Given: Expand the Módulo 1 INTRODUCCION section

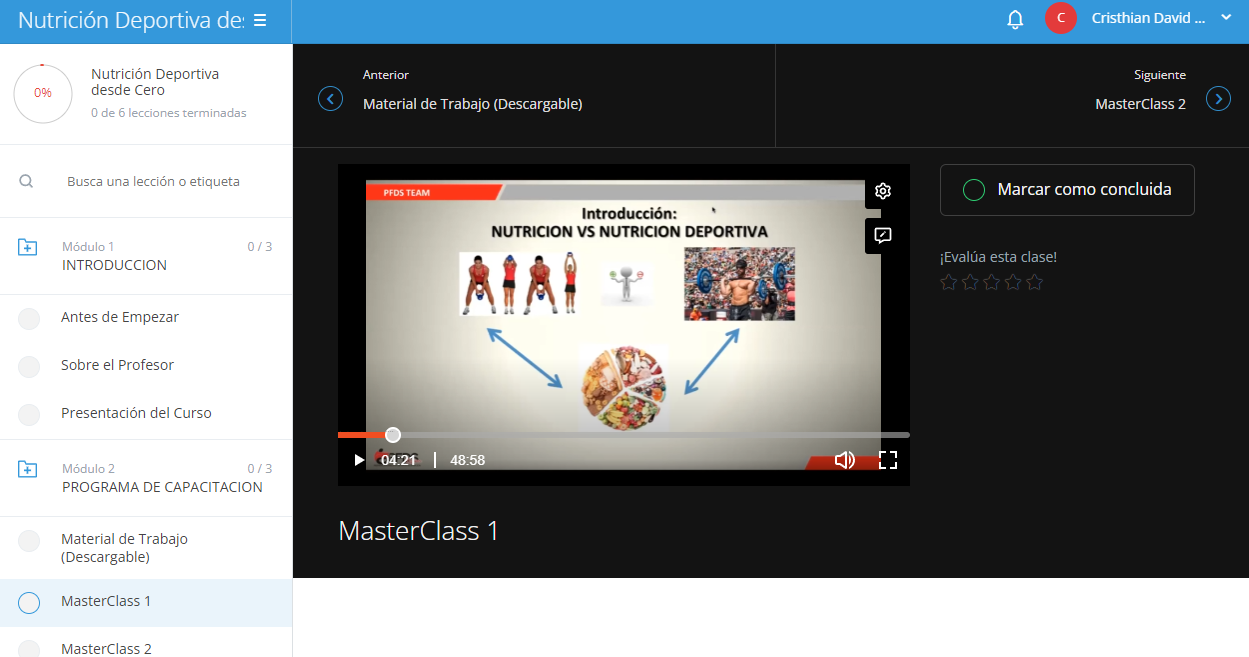Looking at the screenshot, I should pyautogui.click(x=28, y=247).
